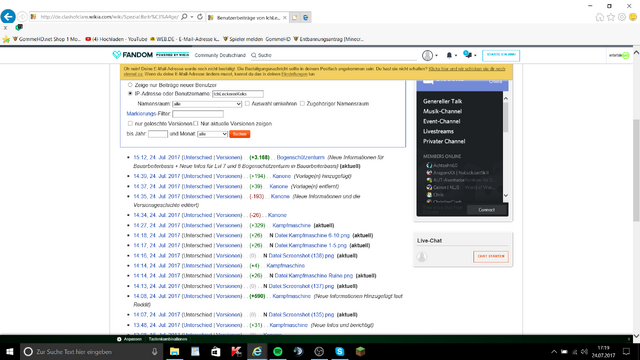This screenshot has width=640, height=360.
Task: Open the Windows Start menu
Action: click(10, 351)
